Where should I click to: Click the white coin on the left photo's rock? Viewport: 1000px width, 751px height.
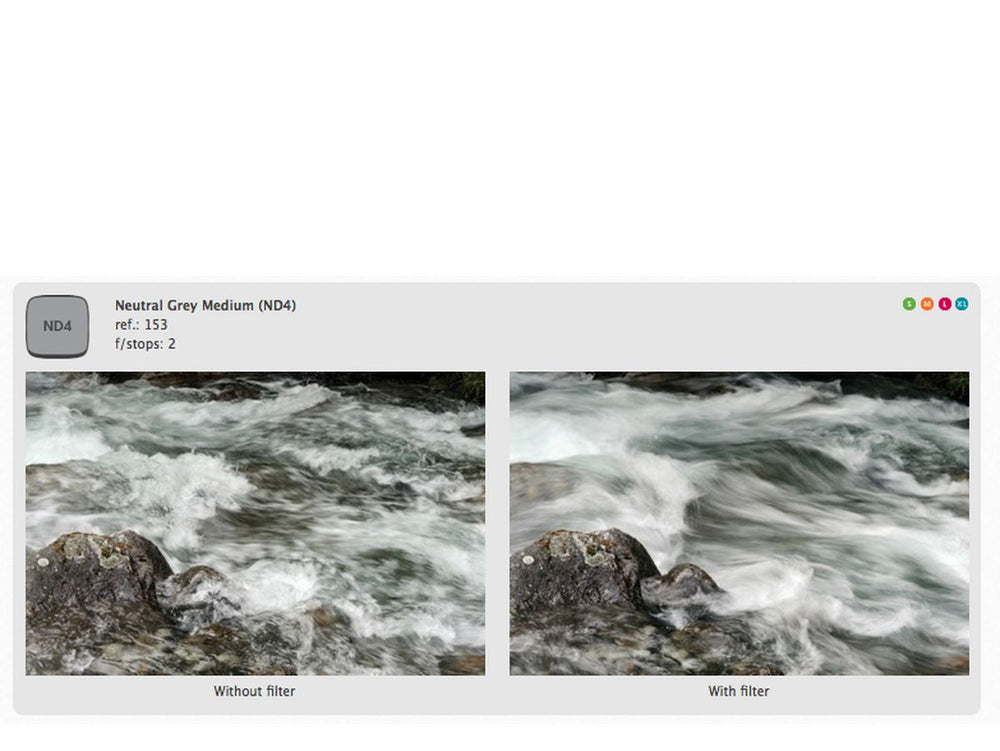[43, 562]
